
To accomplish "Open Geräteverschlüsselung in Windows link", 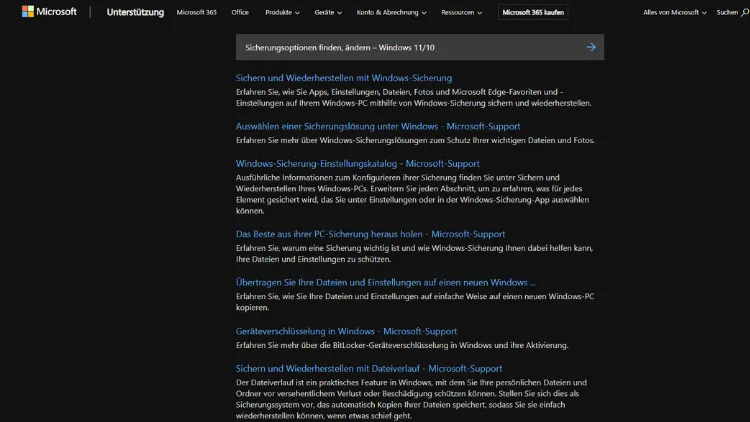I will point(346,331).
